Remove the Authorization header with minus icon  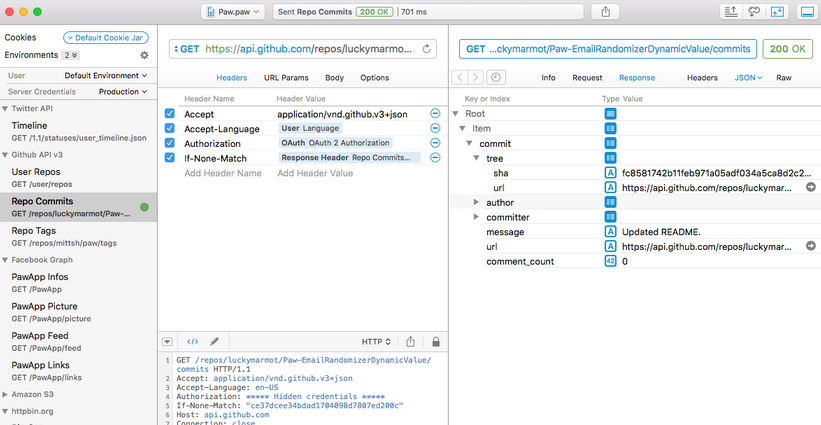pyautogui.click(x=435, y=143)
